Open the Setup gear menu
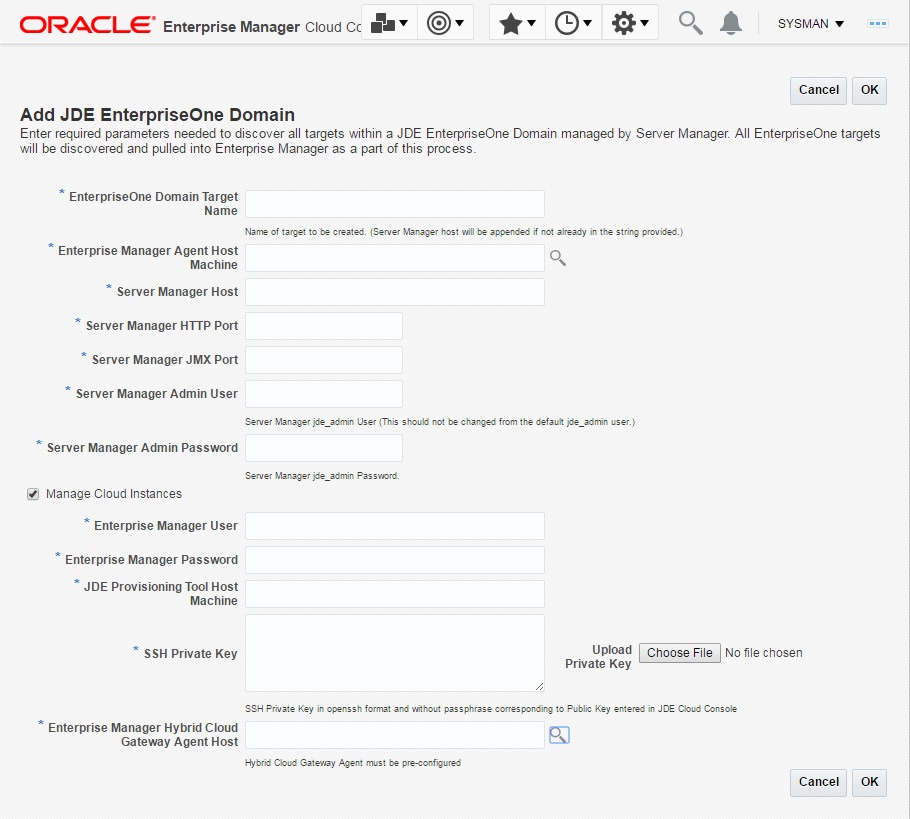The image size is (910, 819). [630, 23]
